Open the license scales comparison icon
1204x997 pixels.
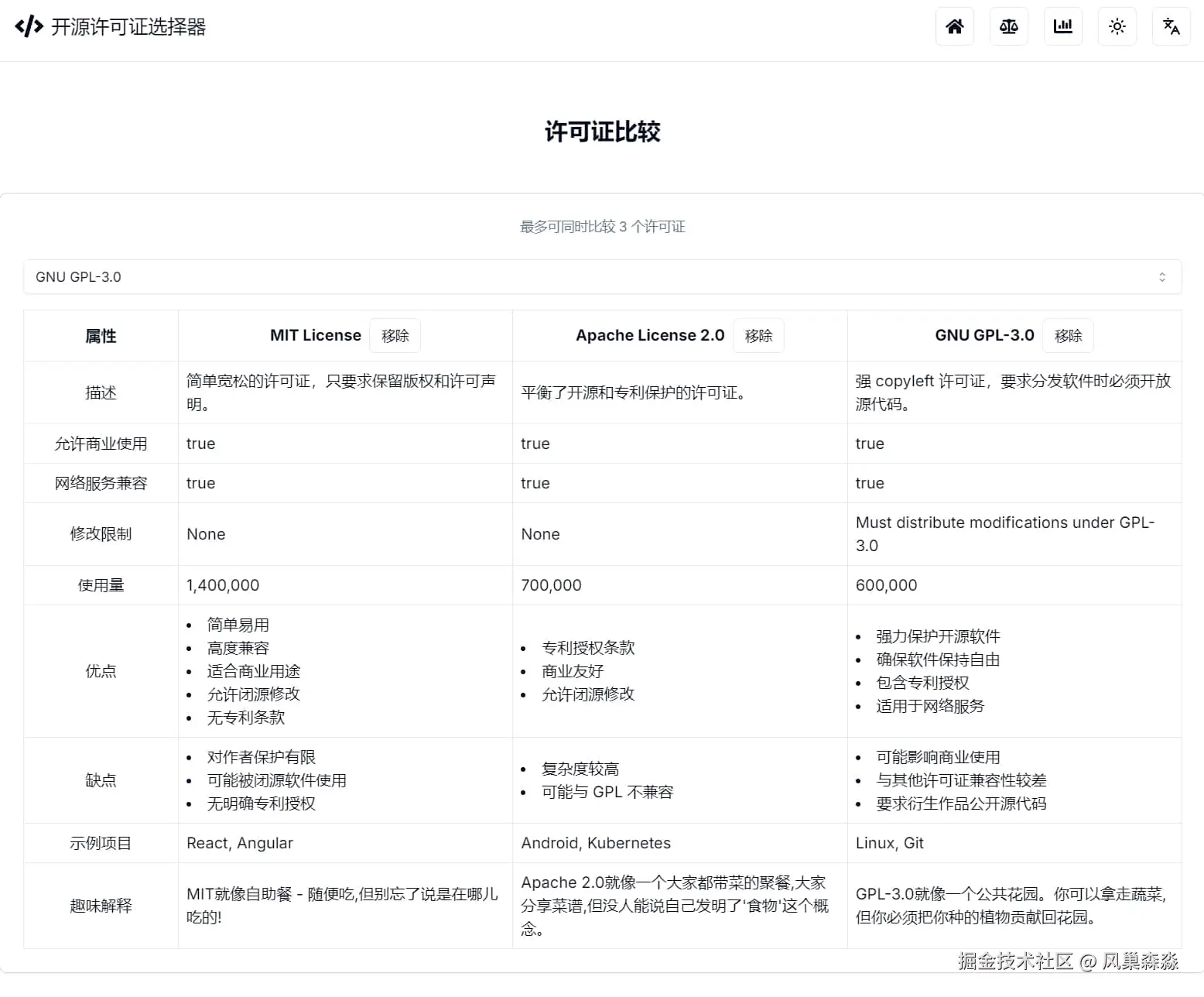pos(1008,26)
